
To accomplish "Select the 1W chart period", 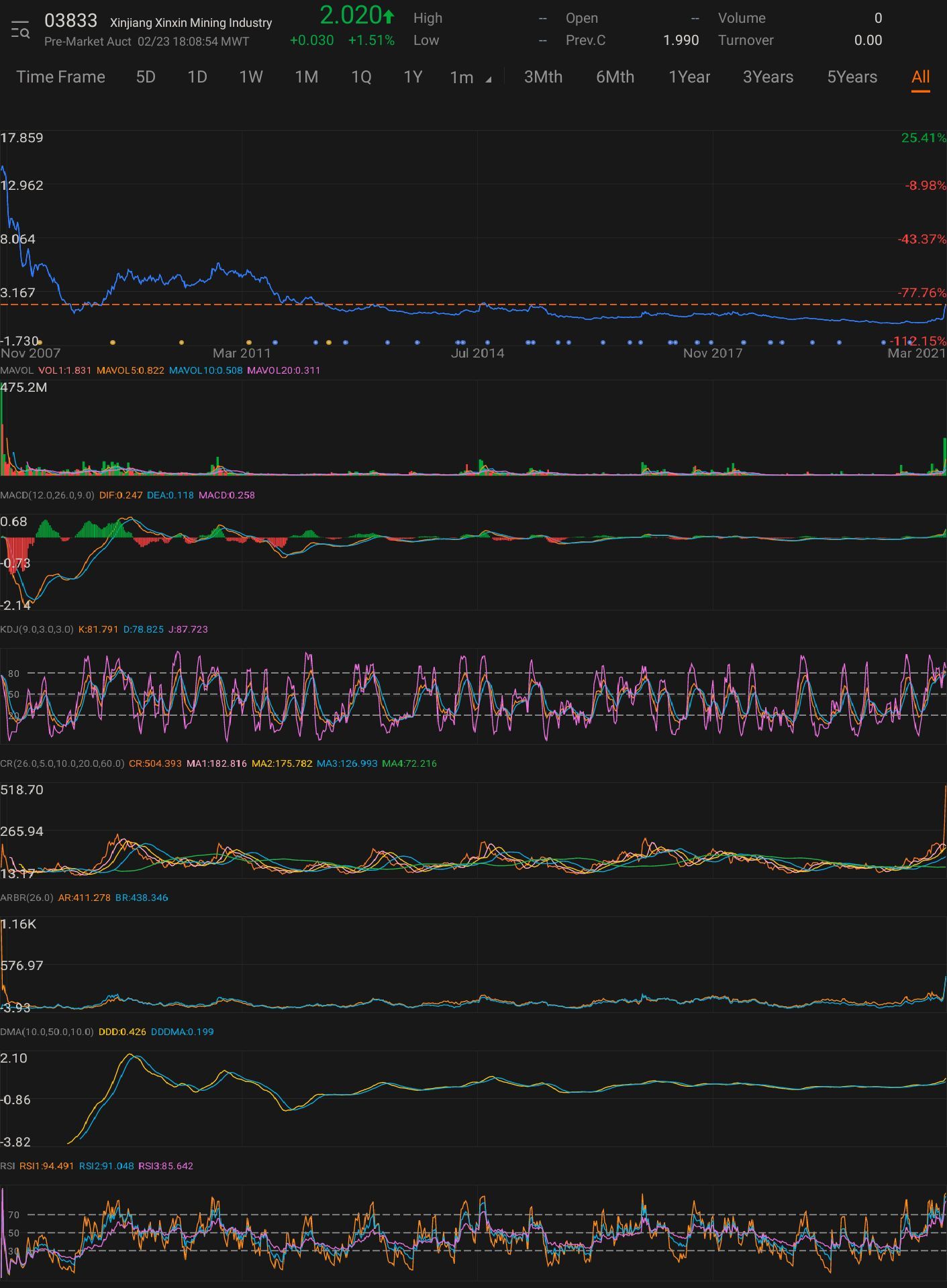I will 251,77.
